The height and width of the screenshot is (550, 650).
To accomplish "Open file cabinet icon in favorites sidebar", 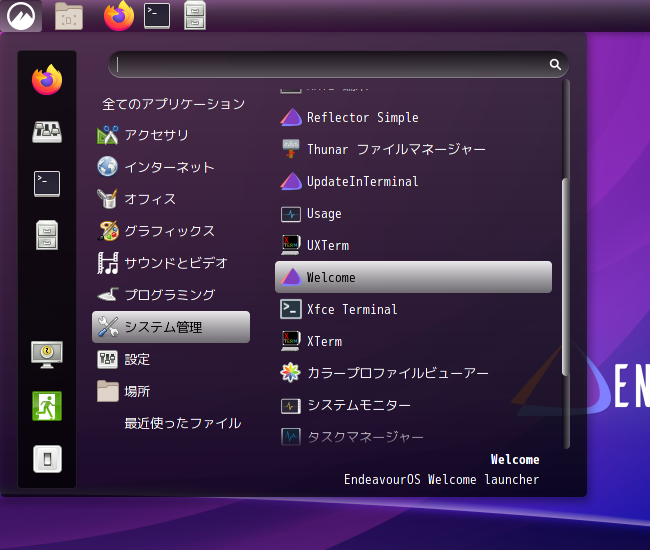I will pyautogui.click(x=47, y=235).
